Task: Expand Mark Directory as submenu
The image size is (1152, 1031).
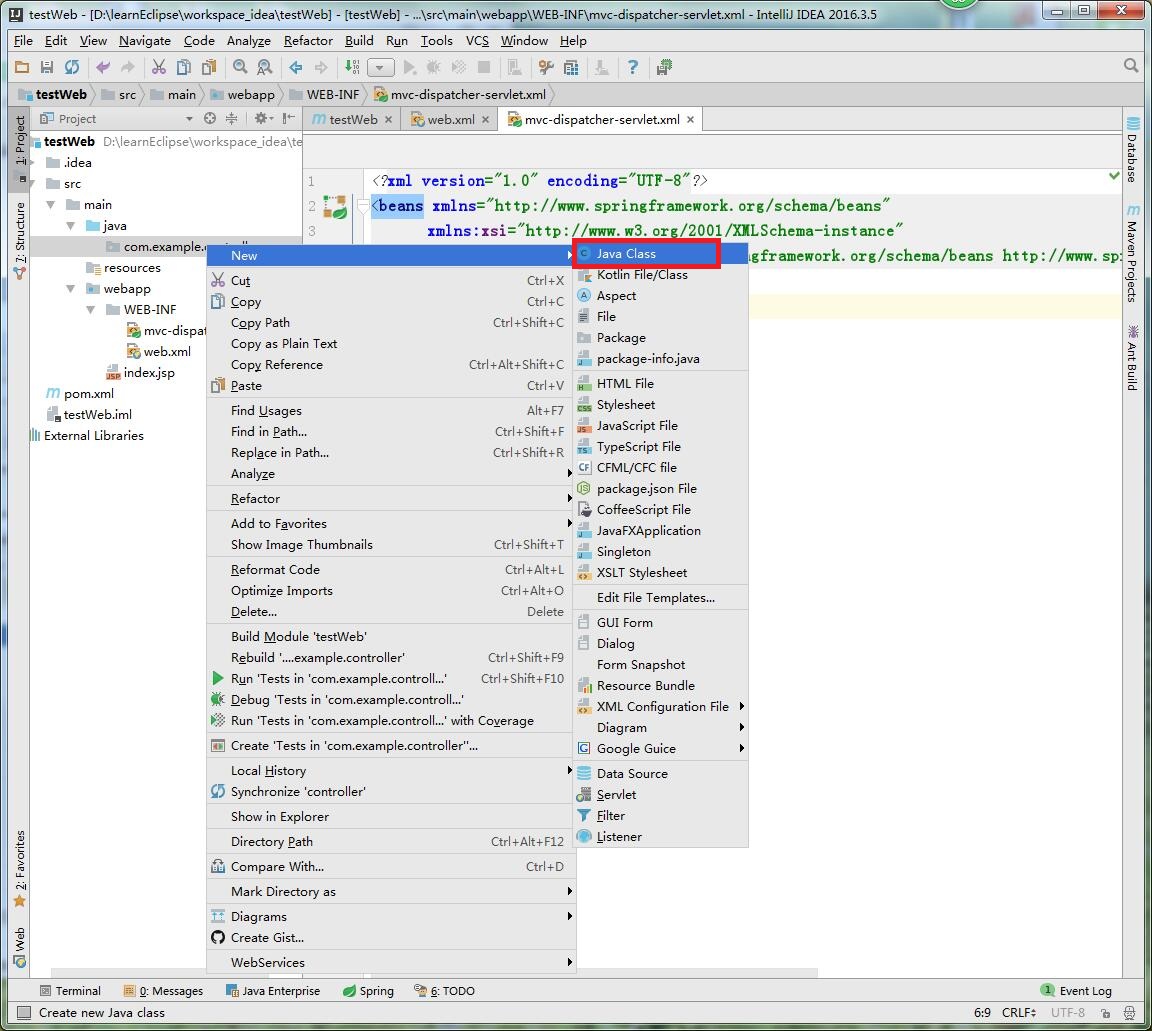Action: click(390, 892)
